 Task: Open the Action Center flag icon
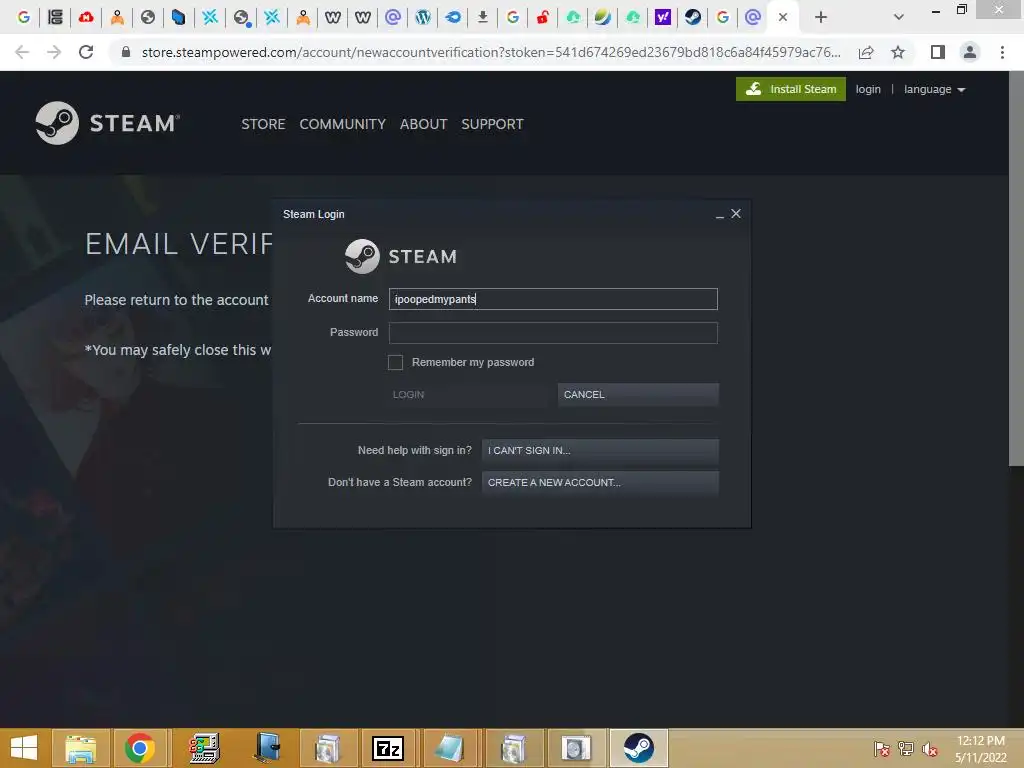[x=882, y=749]
